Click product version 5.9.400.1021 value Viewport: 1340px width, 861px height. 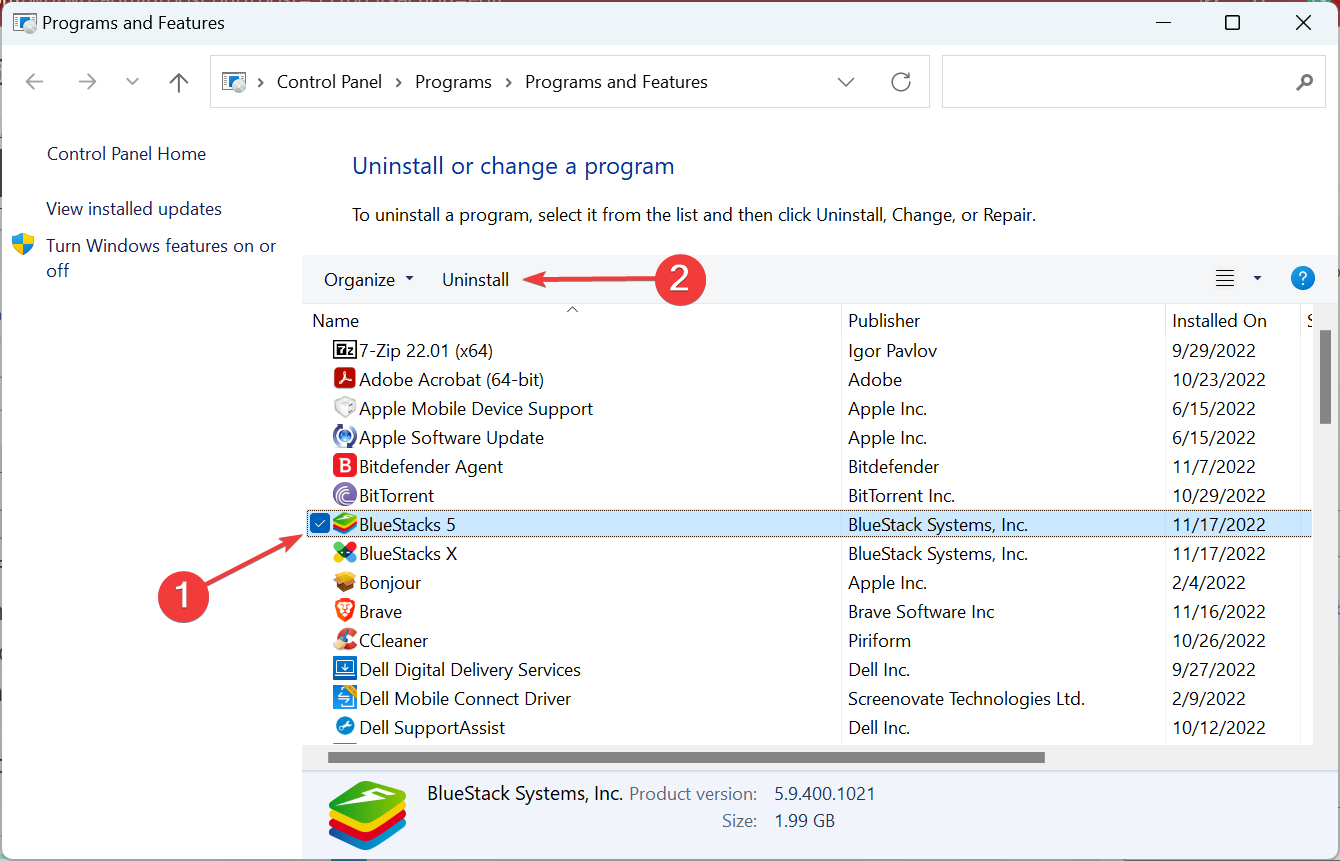tap(825, 794)
